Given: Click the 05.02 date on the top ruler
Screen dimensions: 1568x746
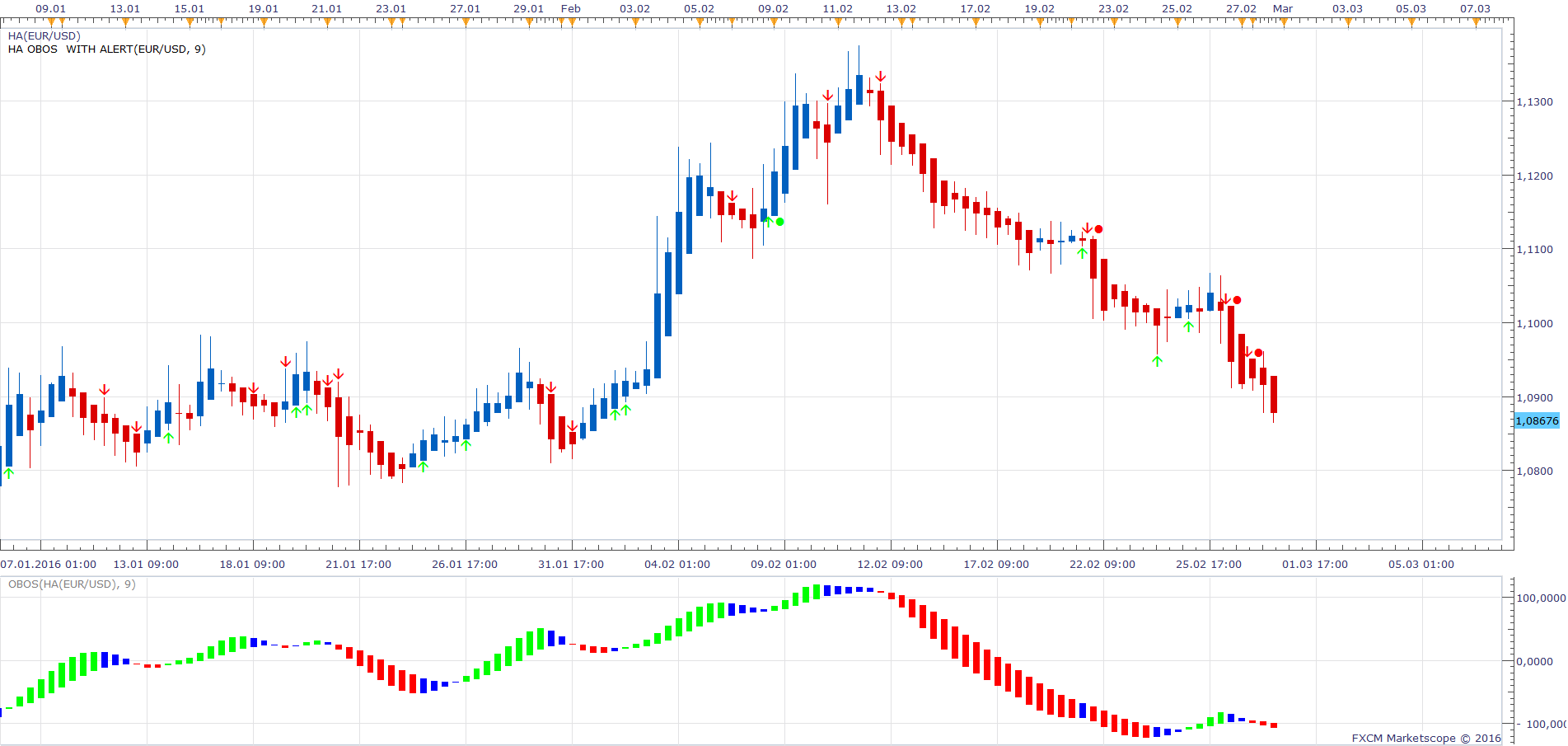Looking at the screenshot, I should click(x=700, y=8).
